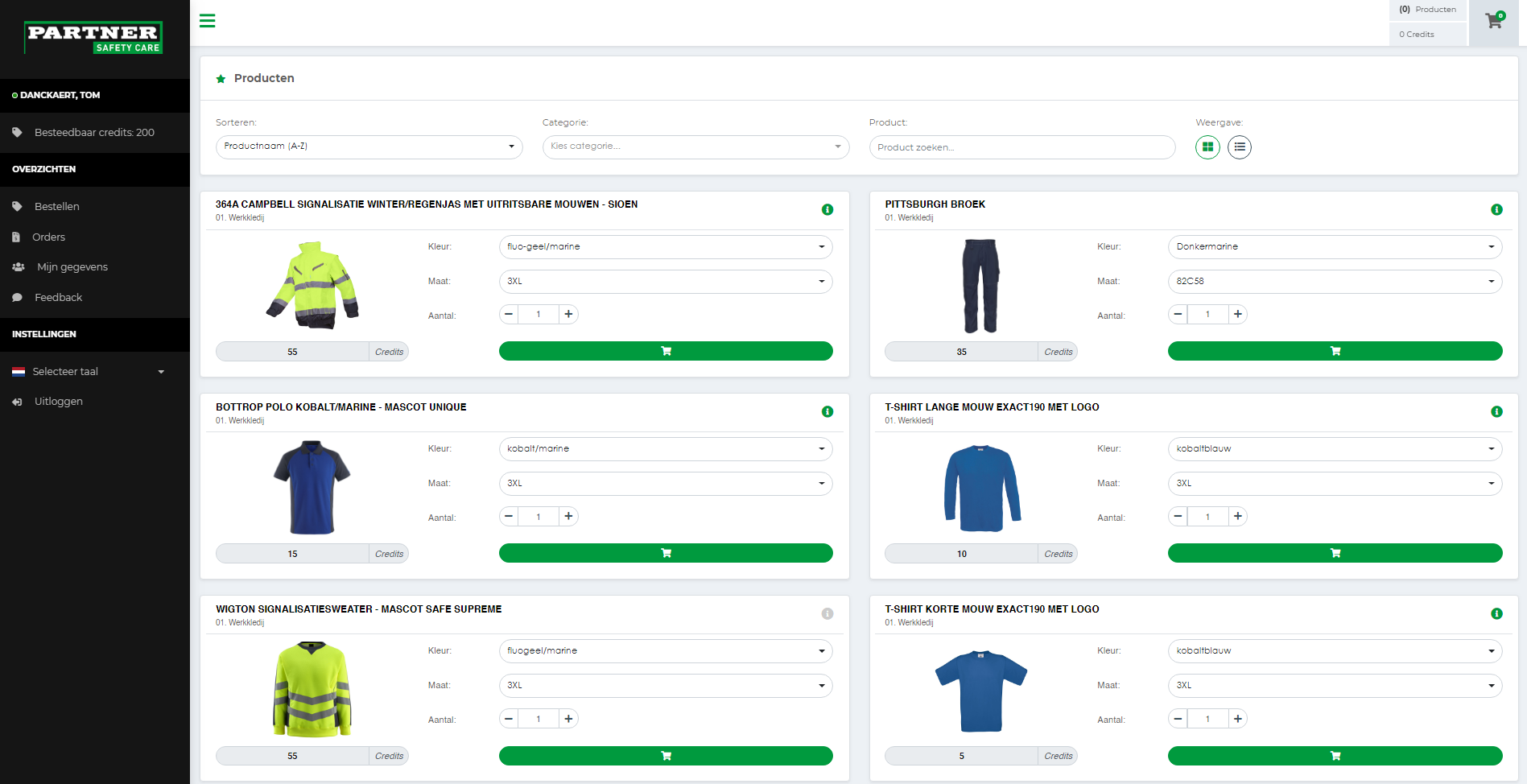Screen dimensions: 1527x784
Task: Add 364A Campbell jacket to cart
Action: [666, 351]
